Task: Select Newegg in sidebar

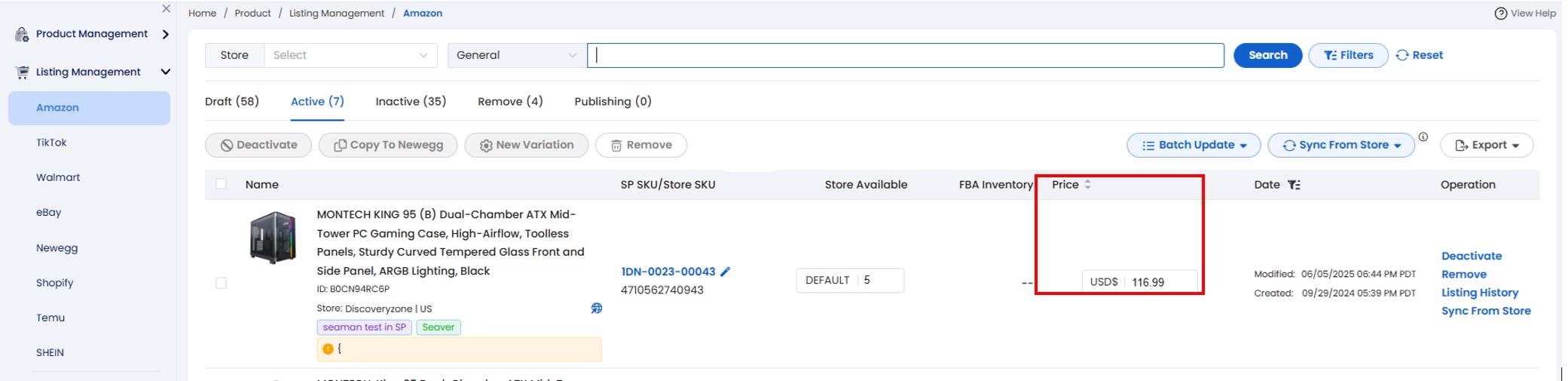Action: (57, 248)
